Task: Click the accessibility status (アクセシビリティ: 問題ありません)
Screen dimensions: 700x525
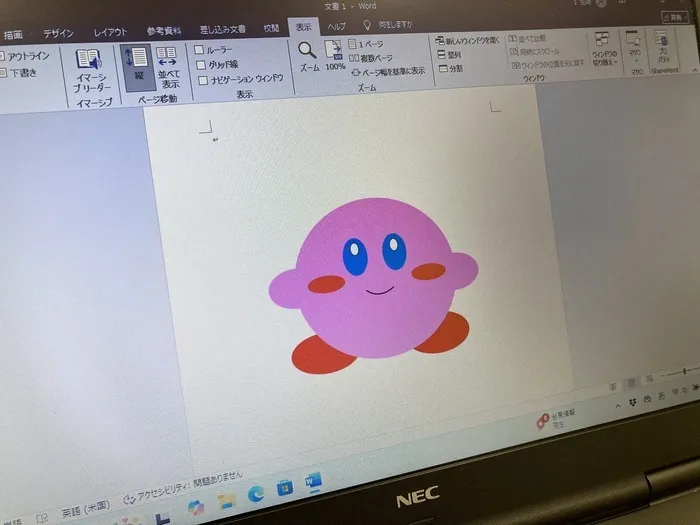Action: [x=183, y=488]
